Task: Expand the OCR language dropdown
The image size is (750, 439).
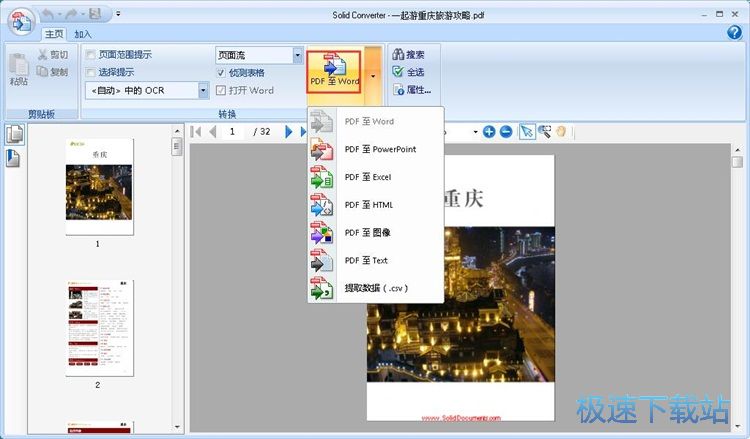Action: (204, 91)
